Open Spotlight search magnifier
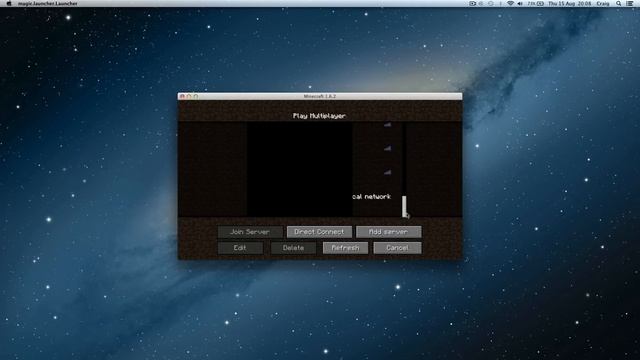This screenshot has height=360, width=640. (x=619, y=3)
